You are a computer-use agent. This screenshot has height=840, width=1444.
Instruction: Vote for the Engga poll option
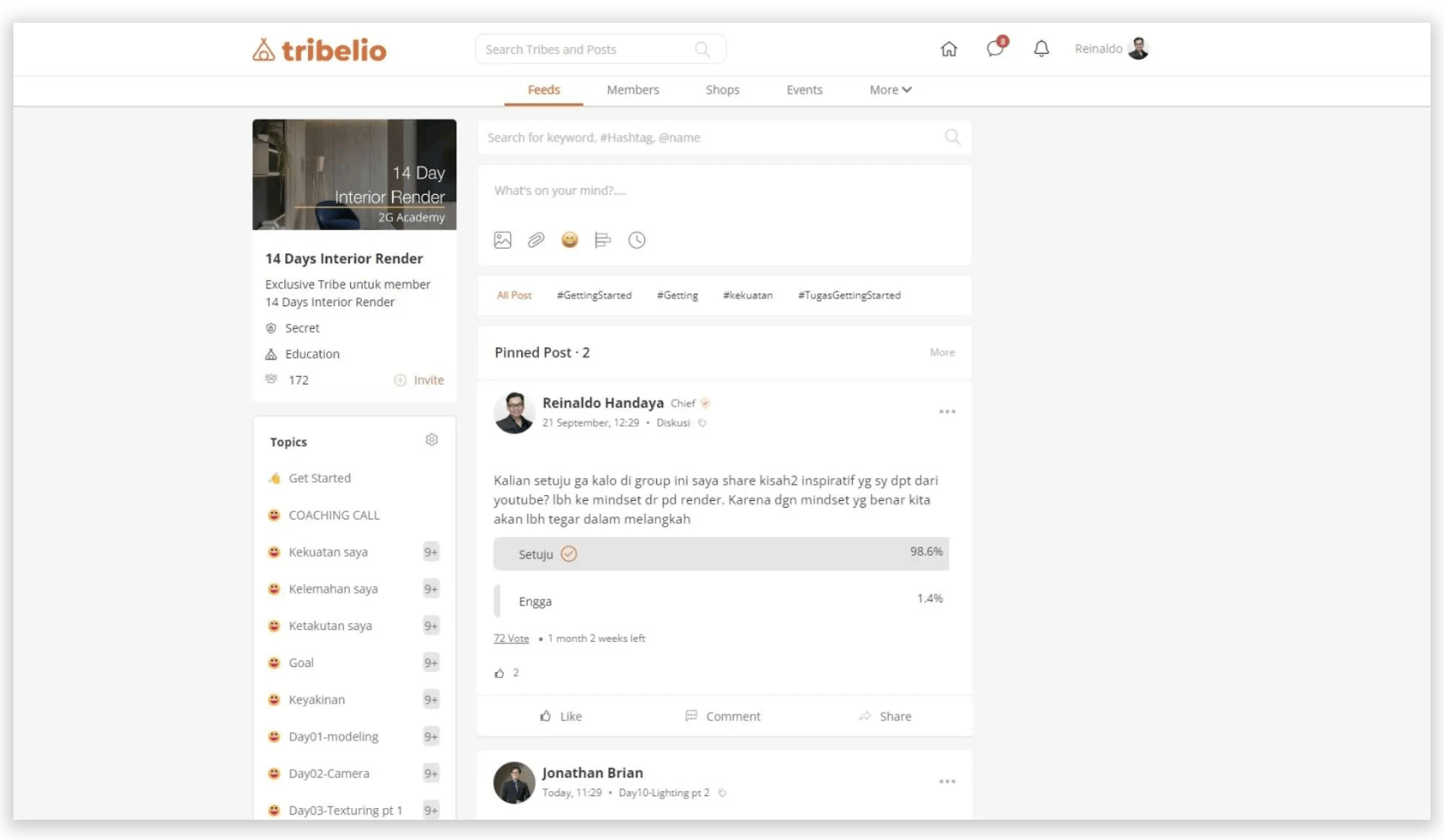pos(721,601)
